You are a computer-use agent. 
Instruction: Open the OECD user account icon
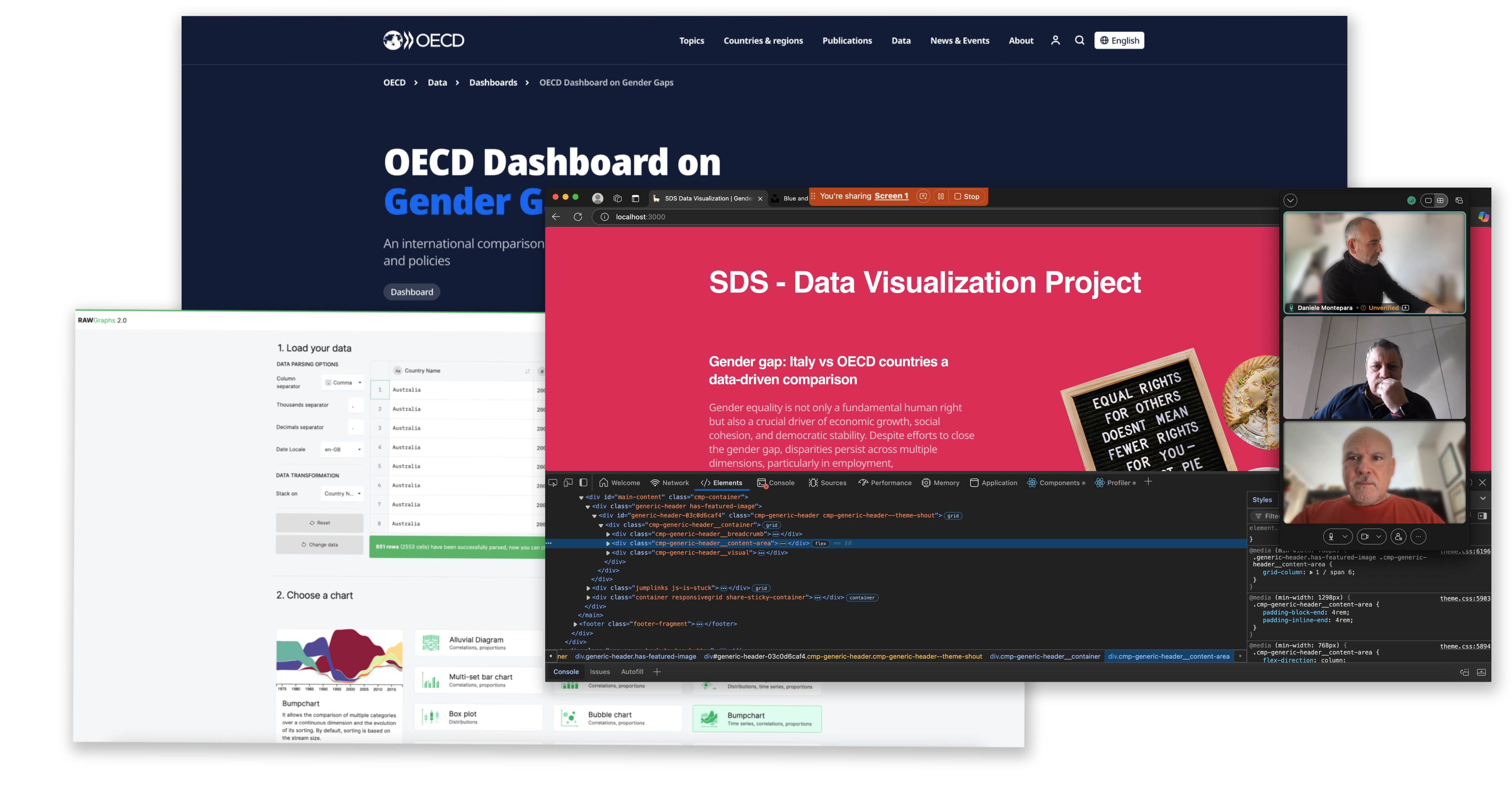pyautogui.click(x=1055, y=40)
